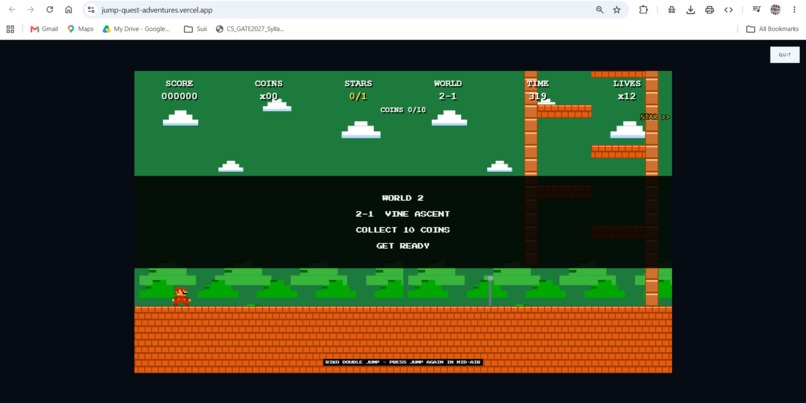Click the address bar URL jump-quest-adventures.vercel.app

[x=157, y=10]
